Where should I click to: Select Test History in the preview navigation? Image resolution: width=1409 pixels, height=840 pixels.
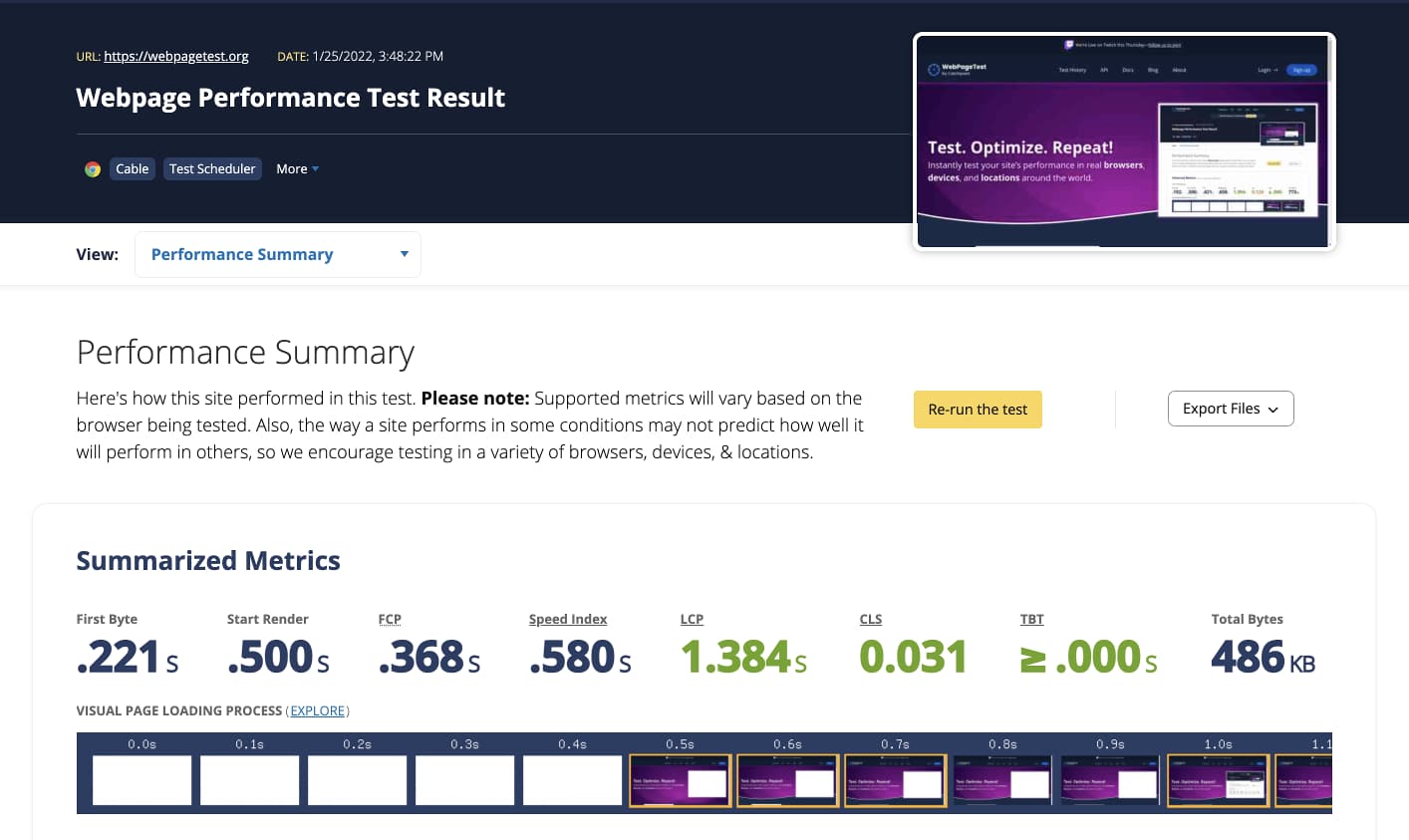(x=1073, y=70)
